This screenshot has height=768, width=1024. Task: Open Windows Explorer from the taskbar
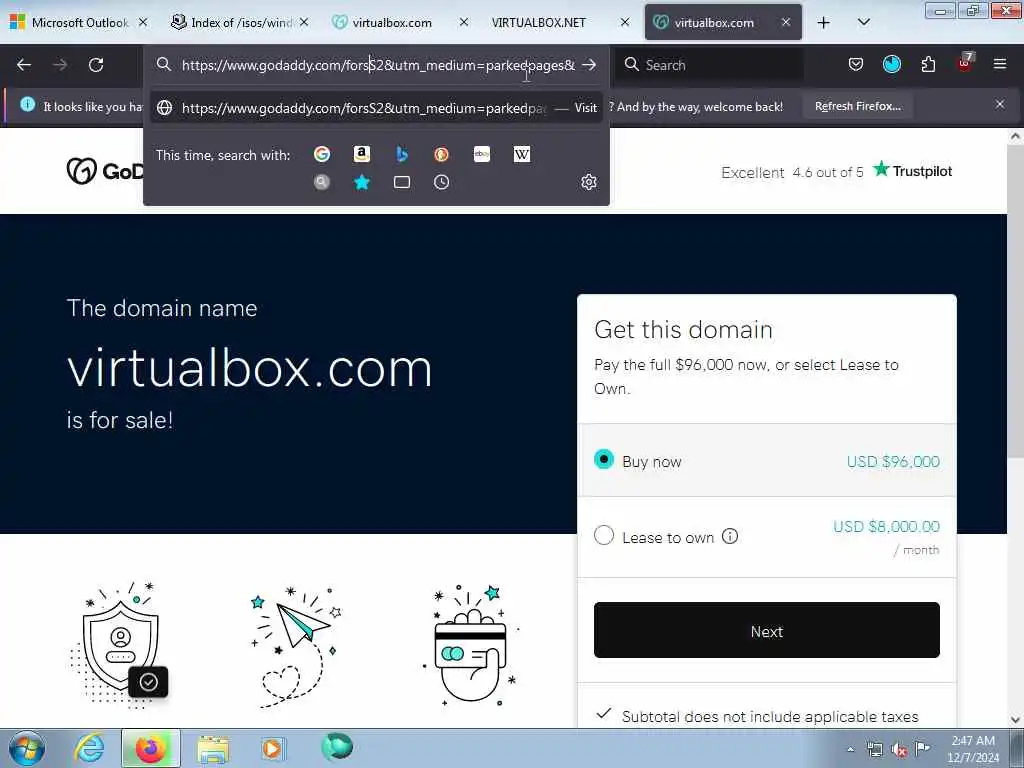[x=213, y=748]
